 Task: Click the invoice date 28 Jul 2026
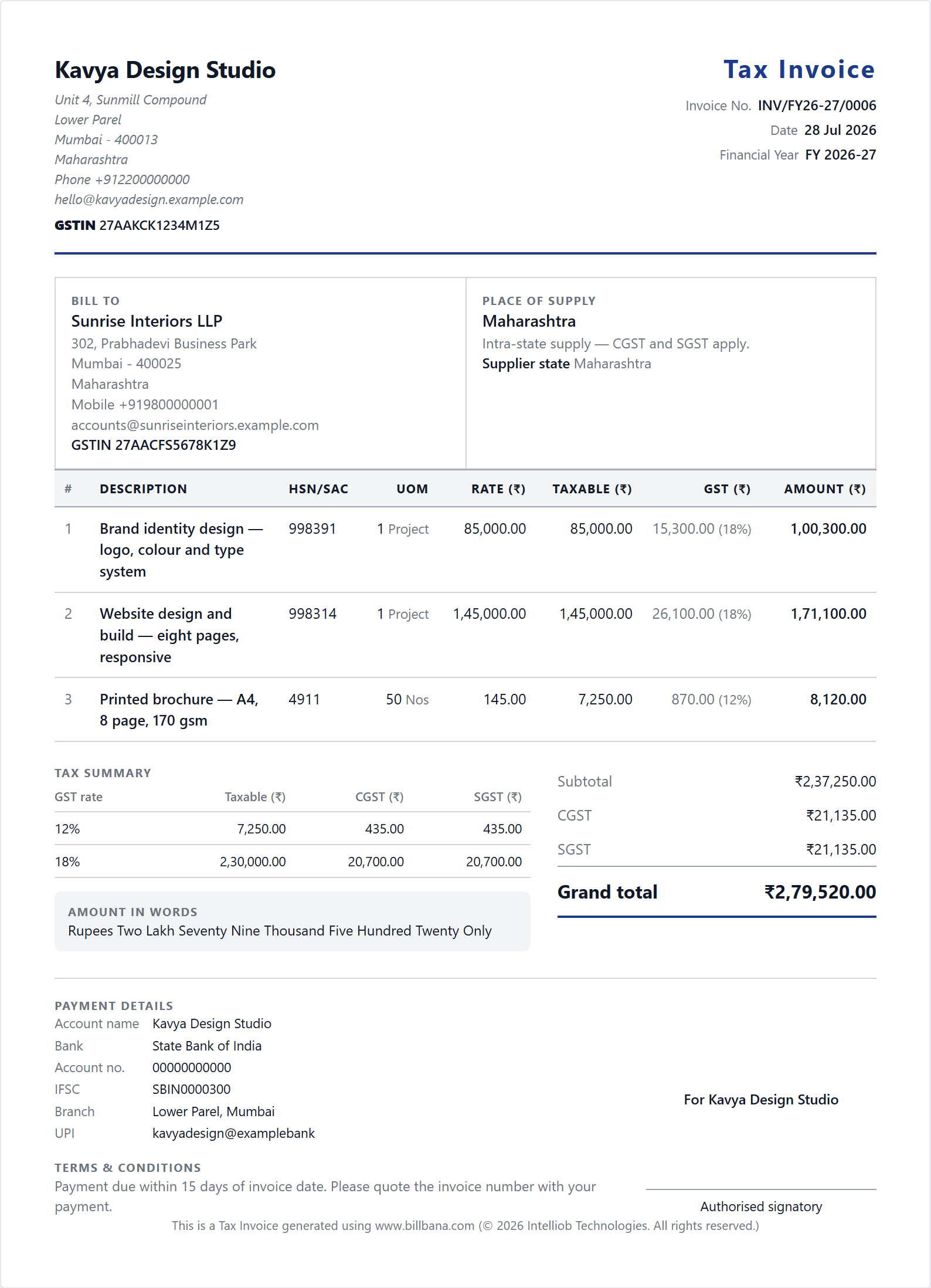[840, 130]
